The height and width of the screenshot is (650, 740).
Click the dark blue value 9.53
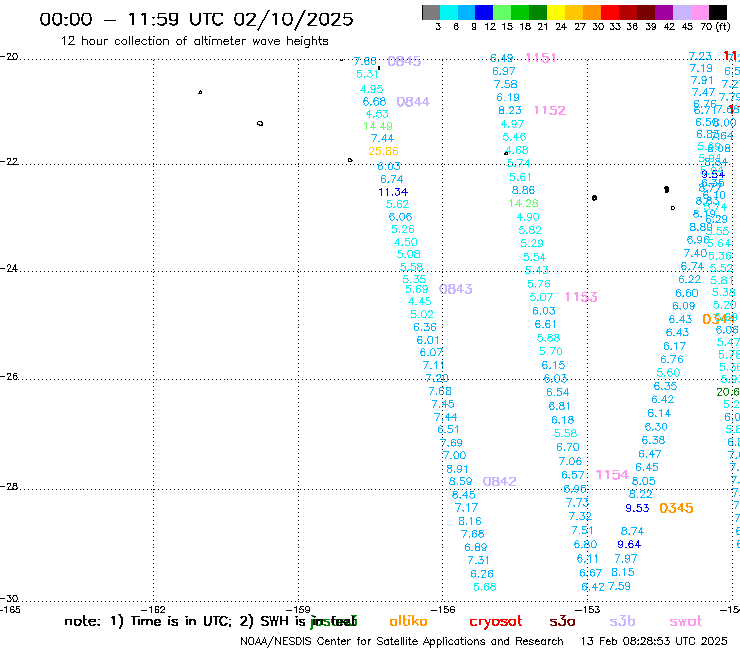[637, 508]
